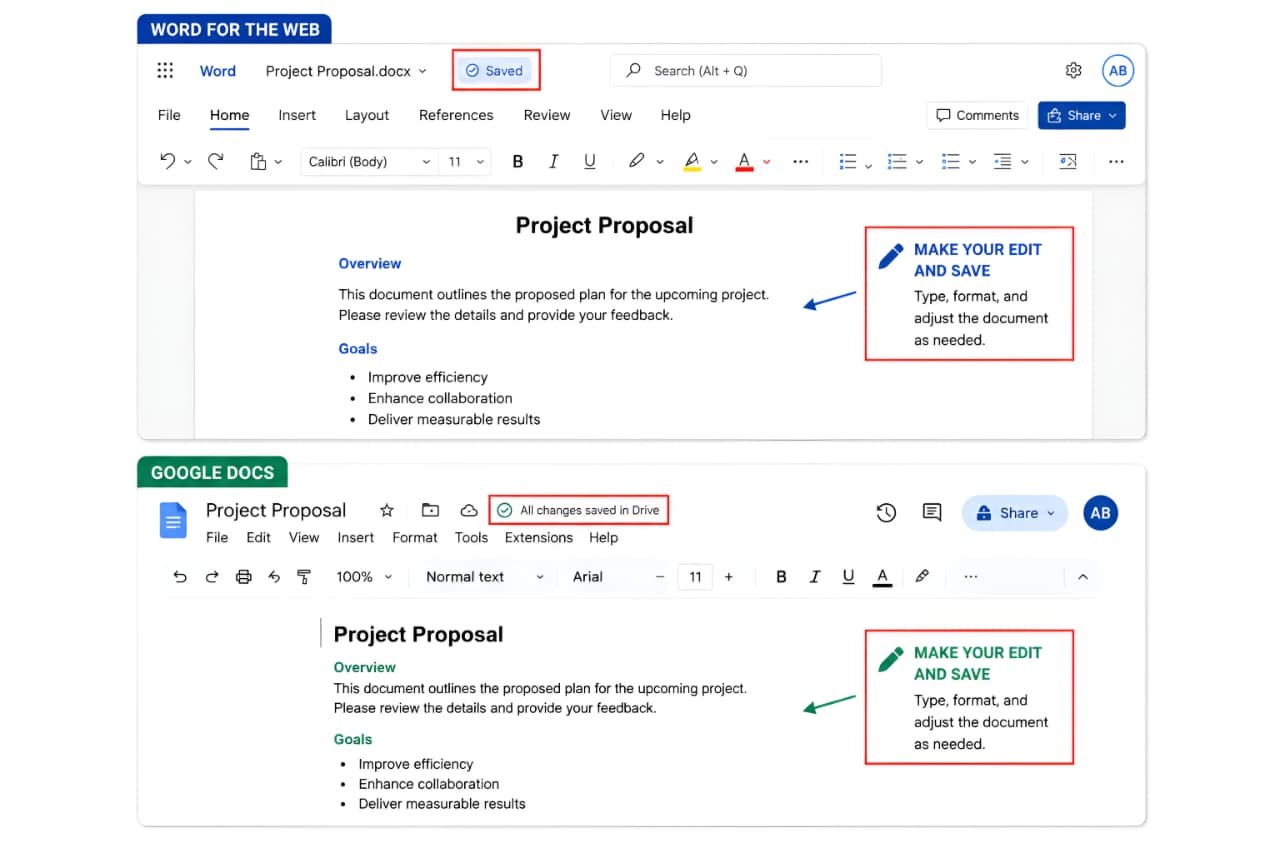Open the Google Docs toolbar More ellipsis

point(970,577)
